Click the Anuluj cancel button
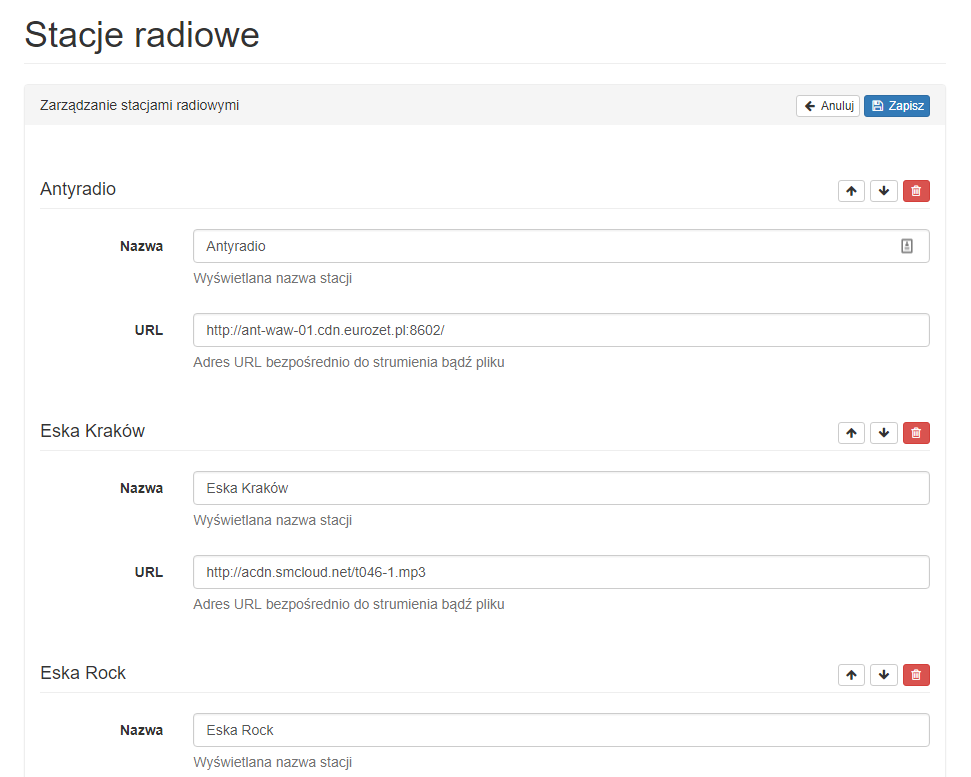This screenshot has height=777, width=971. 828,106
